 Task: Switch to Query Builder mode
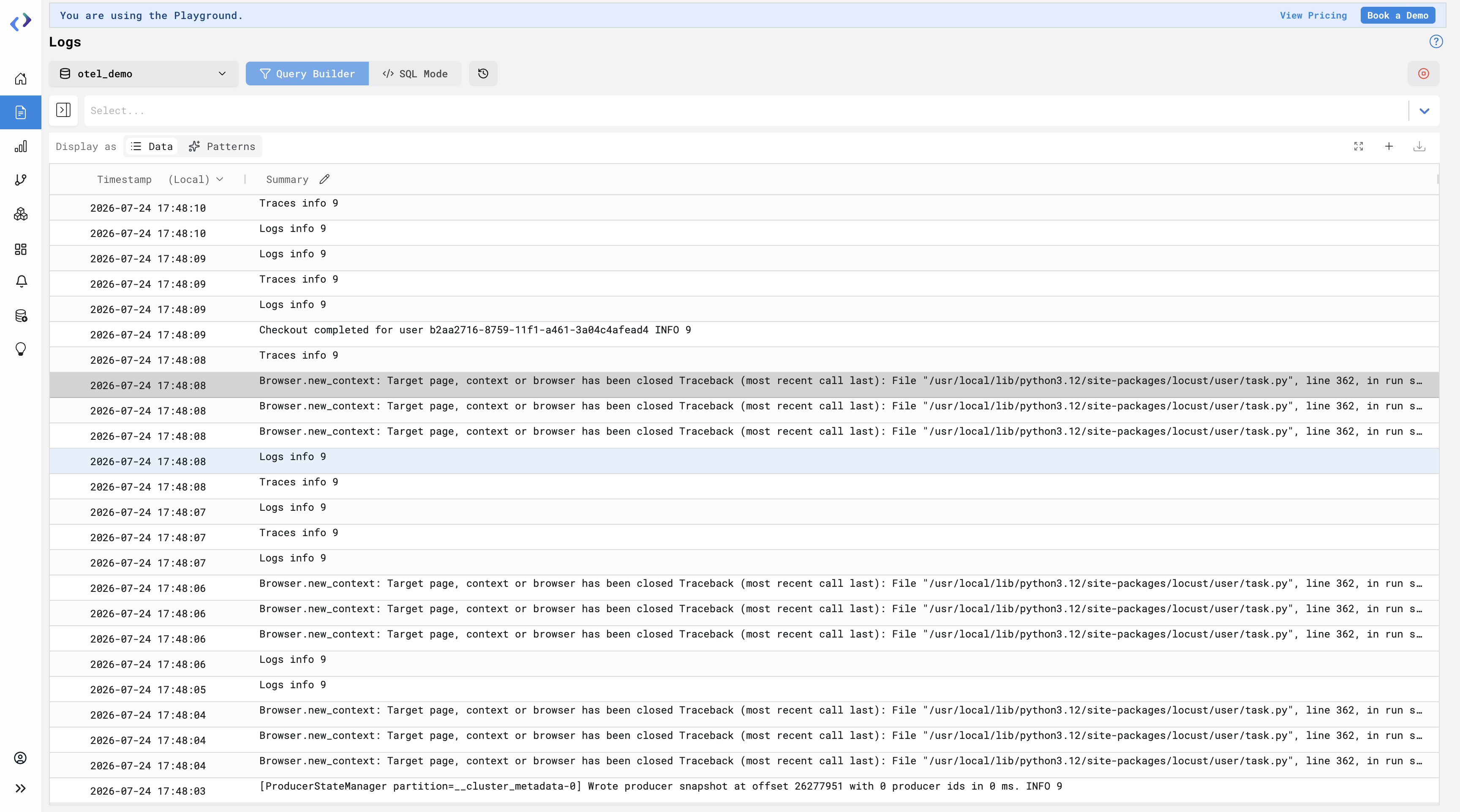[x=307, y=74]
